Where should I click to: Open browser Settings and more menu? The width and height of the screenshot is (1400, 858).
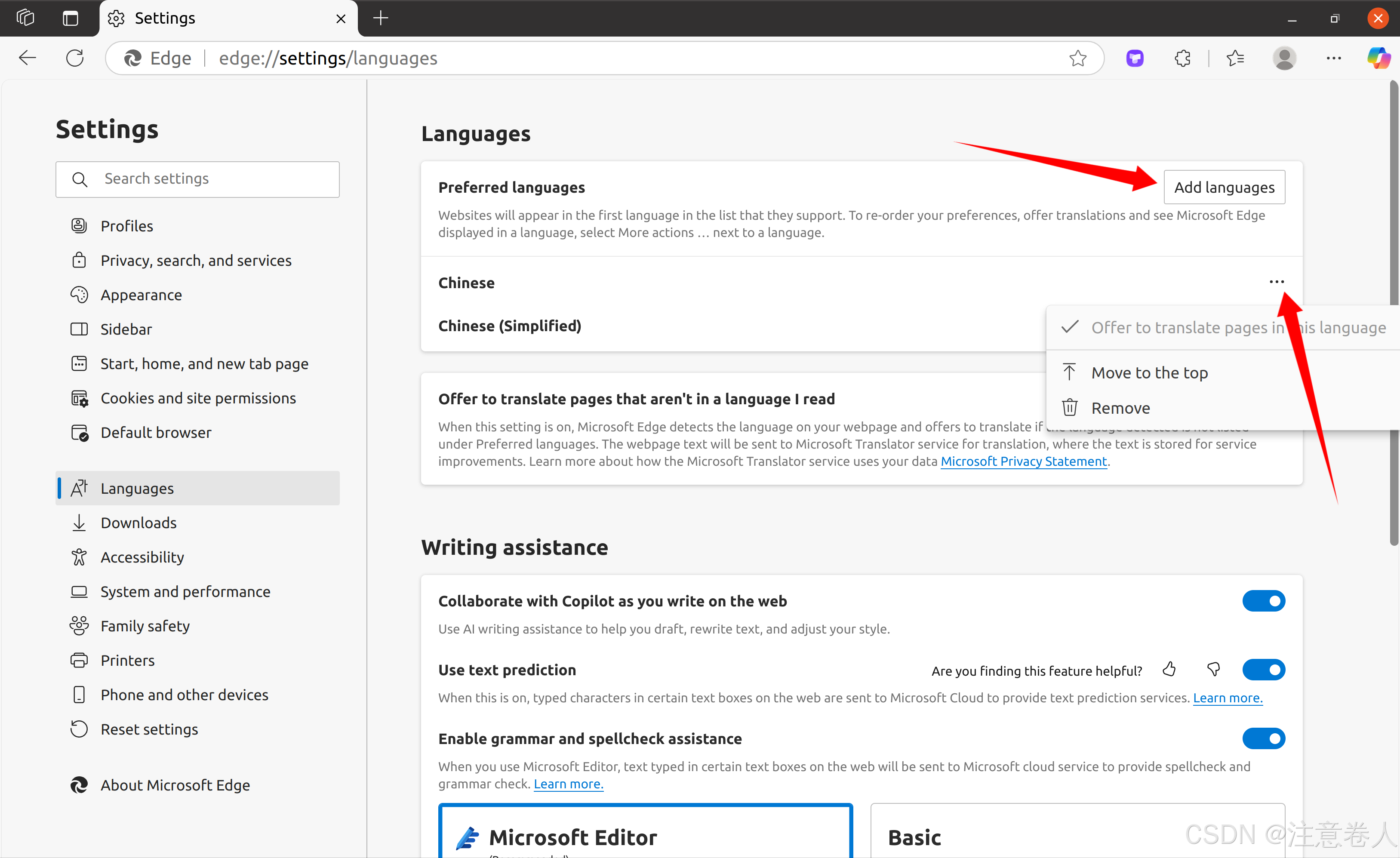tap(1333, 58)
